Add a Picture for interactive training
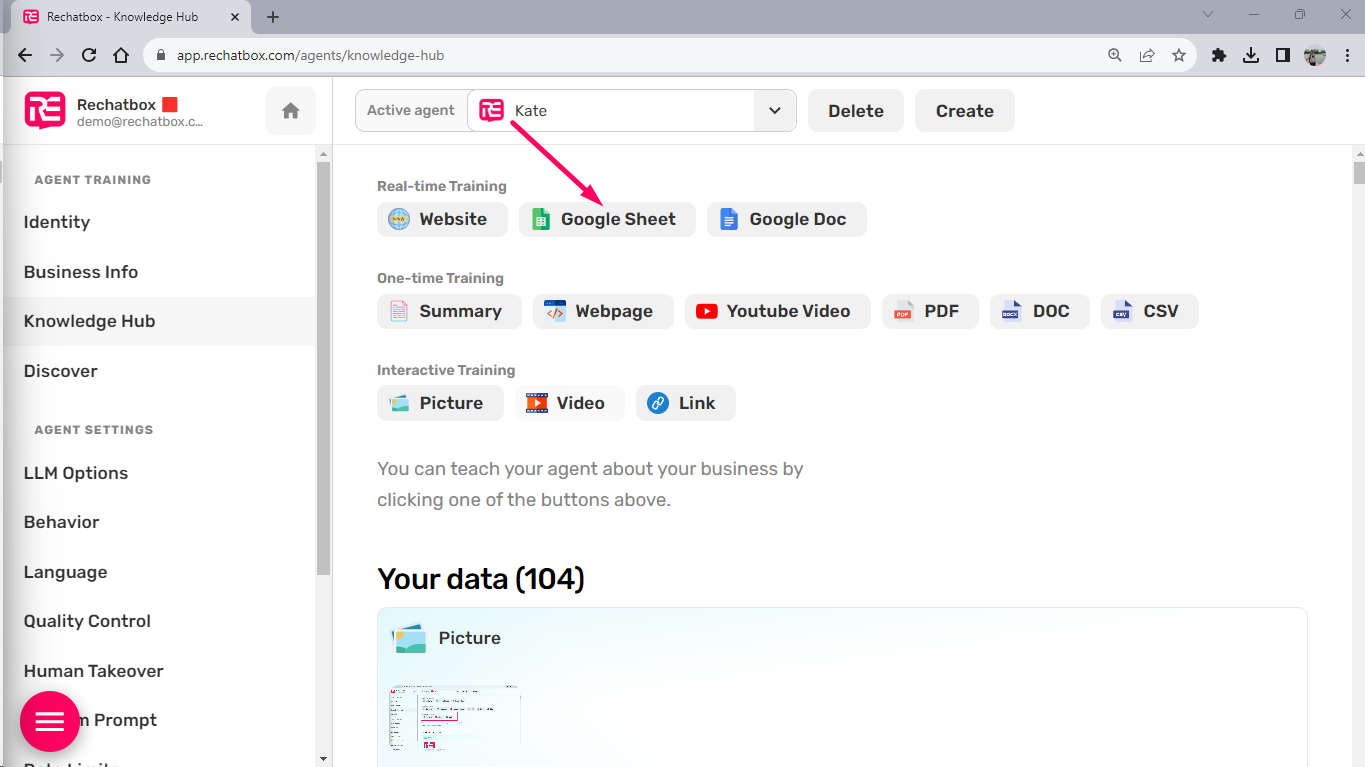 440,403
